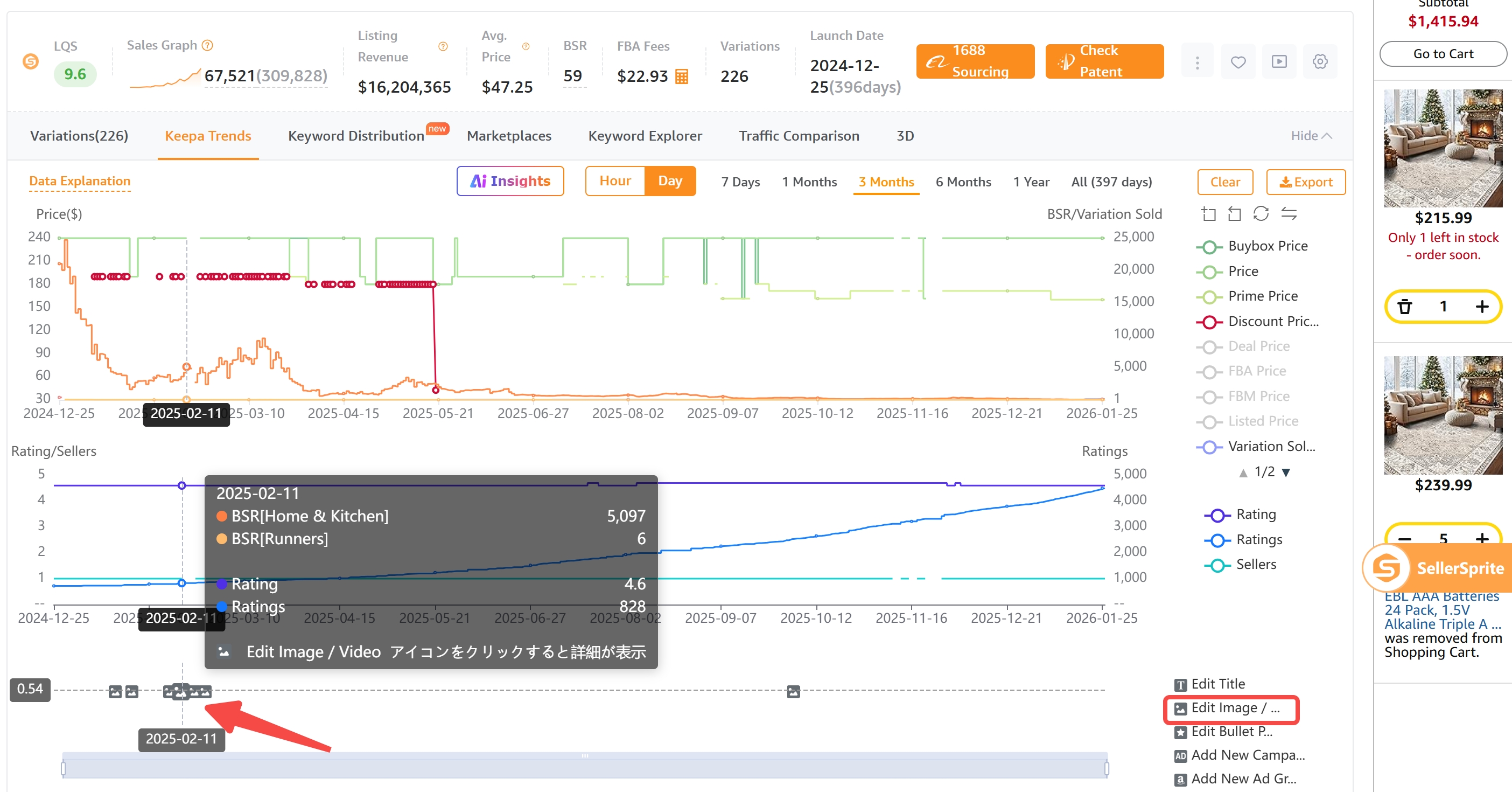Open Data Explanation link
This screenshot has height=792, width=1512.
(x=79, y=182)
